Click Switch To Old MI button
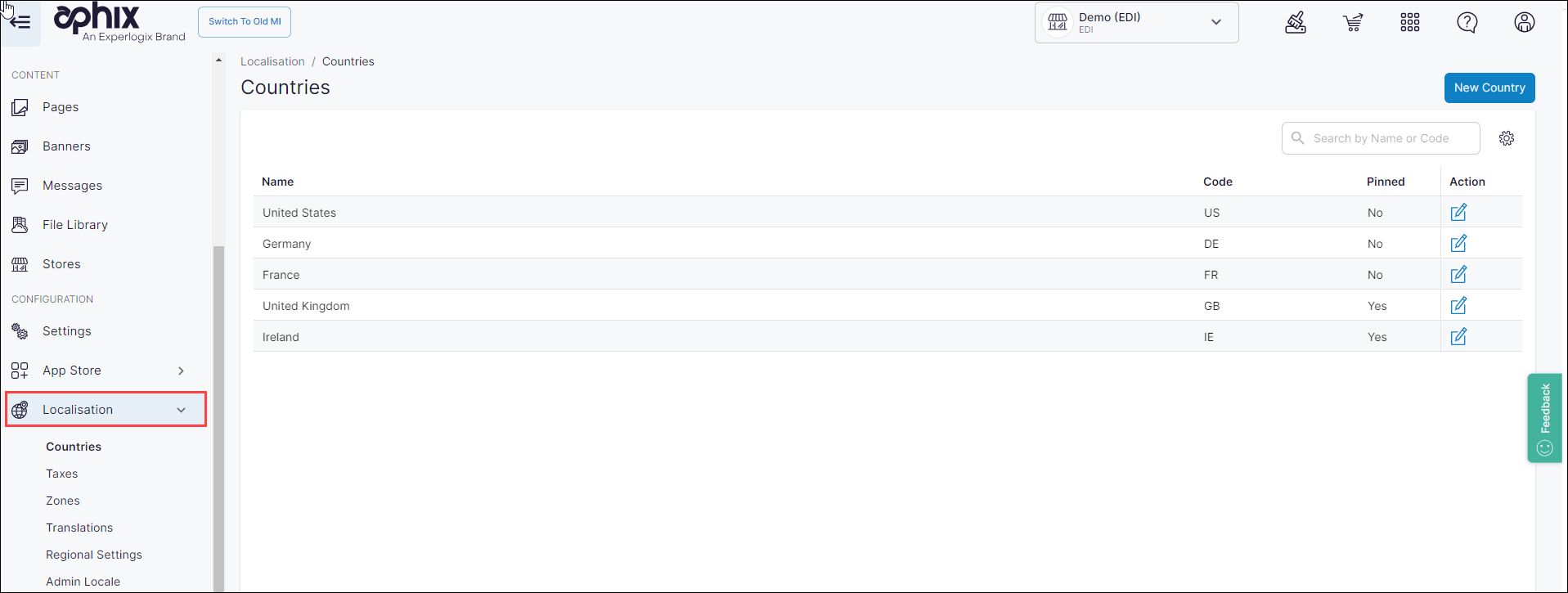Viewport: 1568px width, 593px height. point(245,22)
